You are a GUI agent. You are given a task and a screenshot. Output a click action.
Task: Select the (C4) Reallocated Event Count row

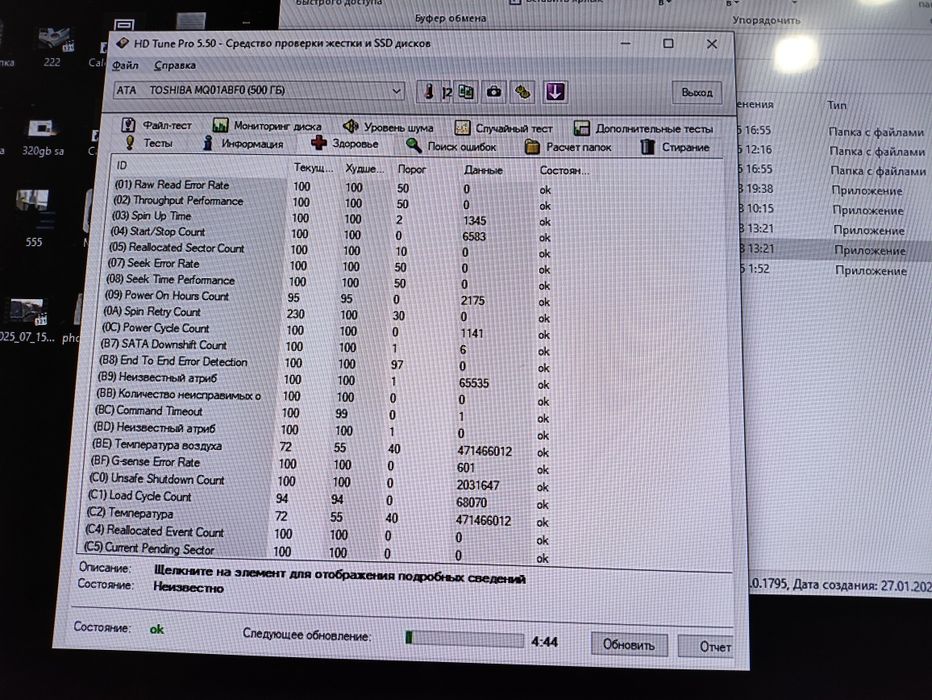tap(318, 535)
